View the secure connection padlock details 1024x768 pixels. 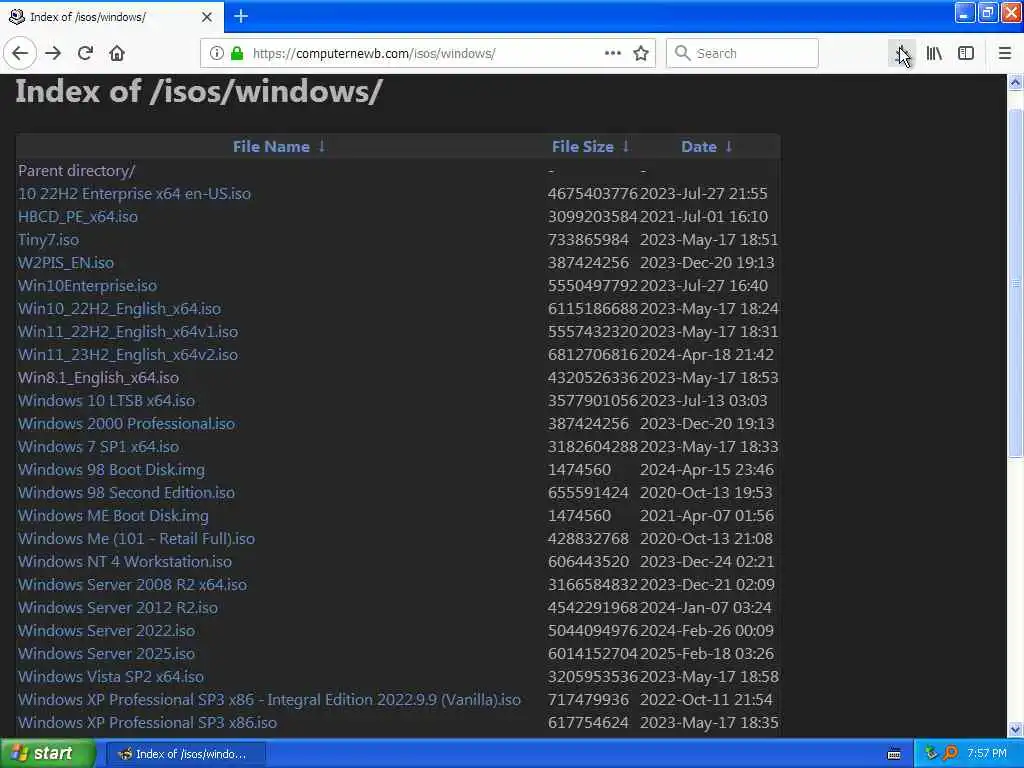[x=237, y=53]
